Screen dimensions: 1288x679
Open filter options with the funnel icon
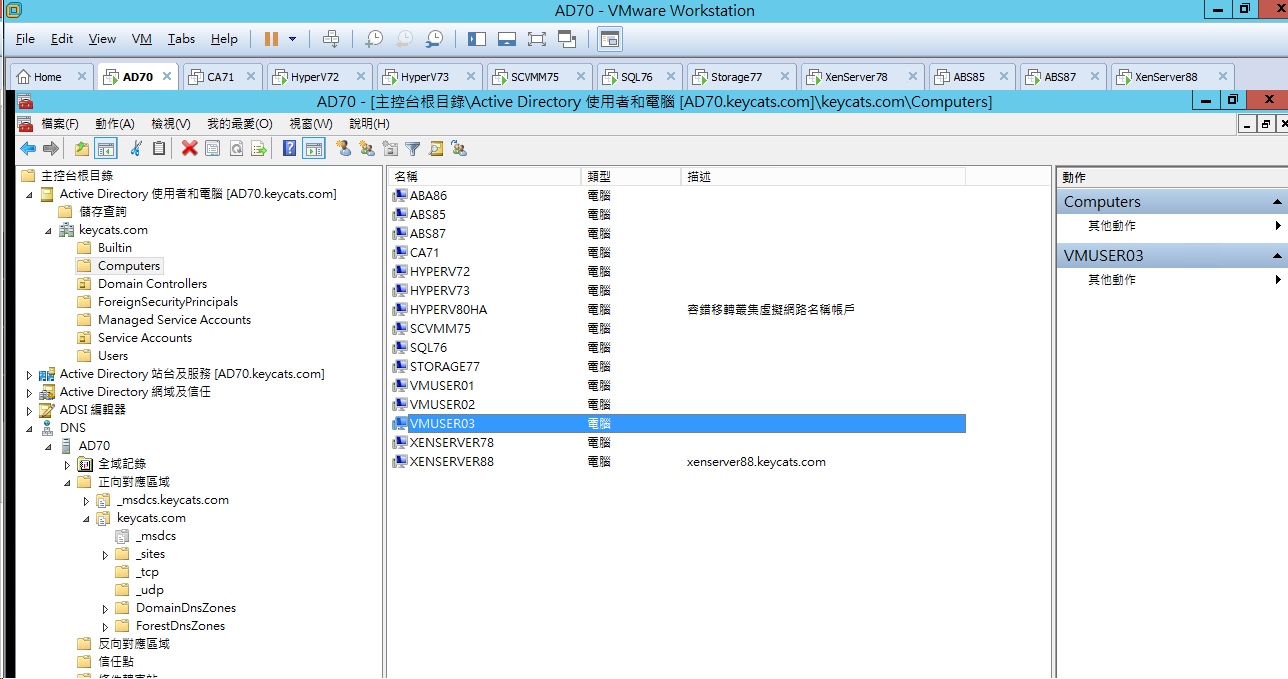413,149
